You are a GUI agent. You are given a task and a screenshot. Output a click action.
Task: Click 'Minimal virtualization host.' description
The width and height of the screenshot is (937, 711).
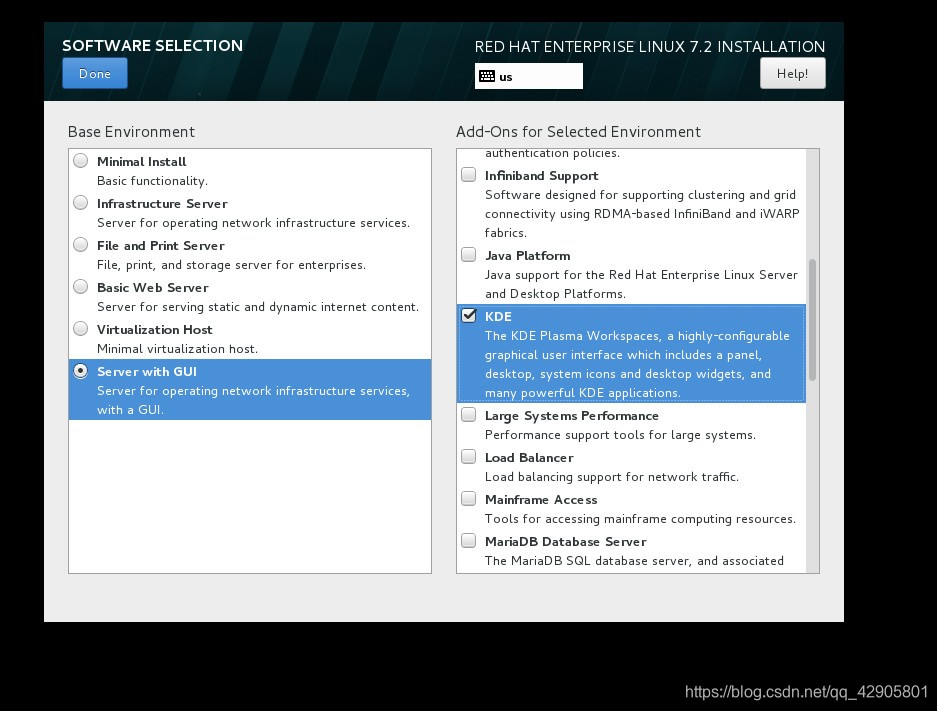[x=177, y=349]
